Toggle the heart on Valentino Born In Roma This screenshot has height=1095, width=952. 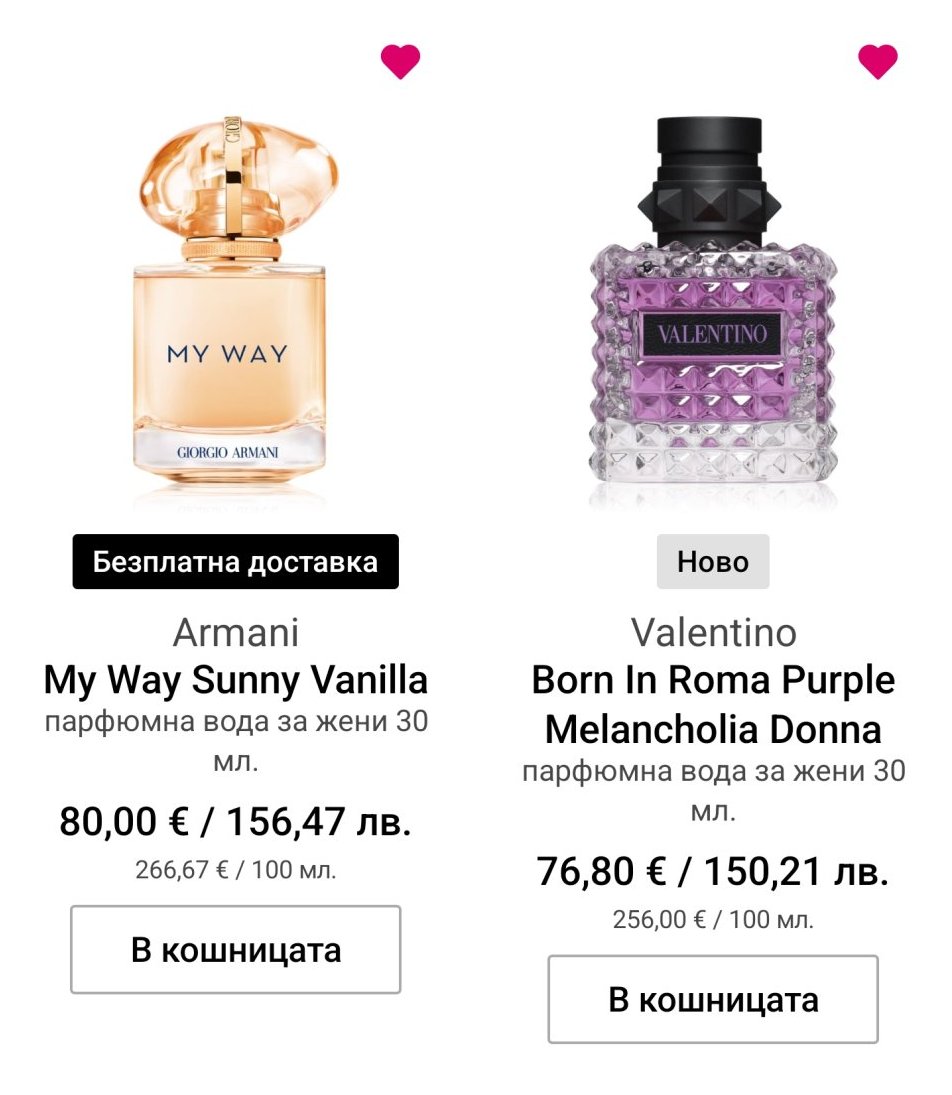[x=878, y=62]
